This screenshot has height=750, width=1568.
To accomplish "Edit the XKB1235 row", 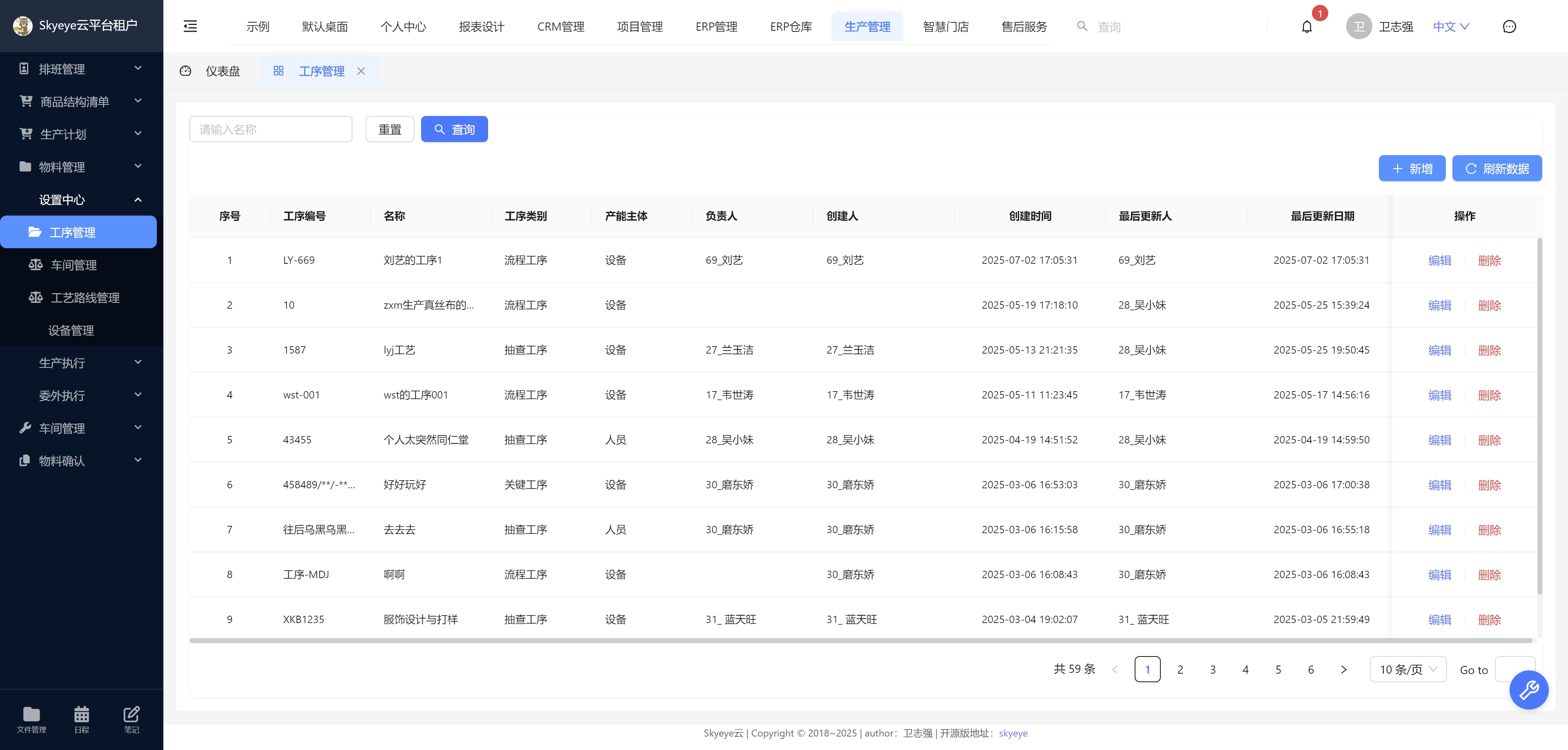I will (1440, 619).
